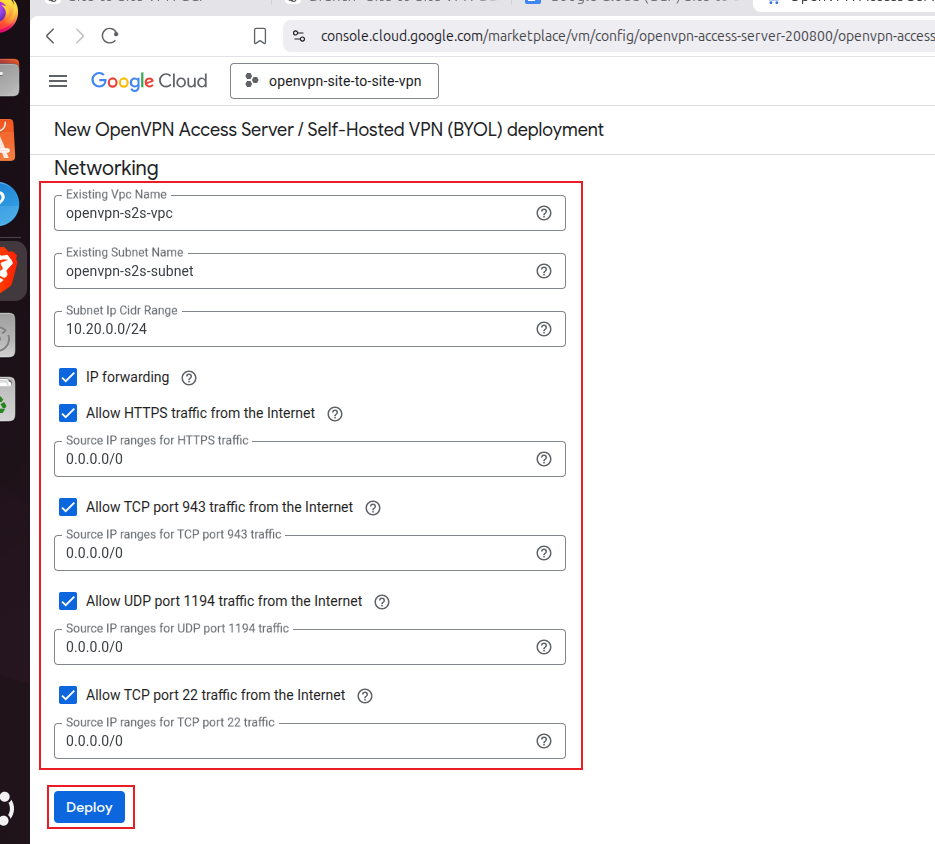Screen dimensions: 935x844
Task: Toggle Allow UDP port 1194 traffic checkbox
Action: point(68,601)
